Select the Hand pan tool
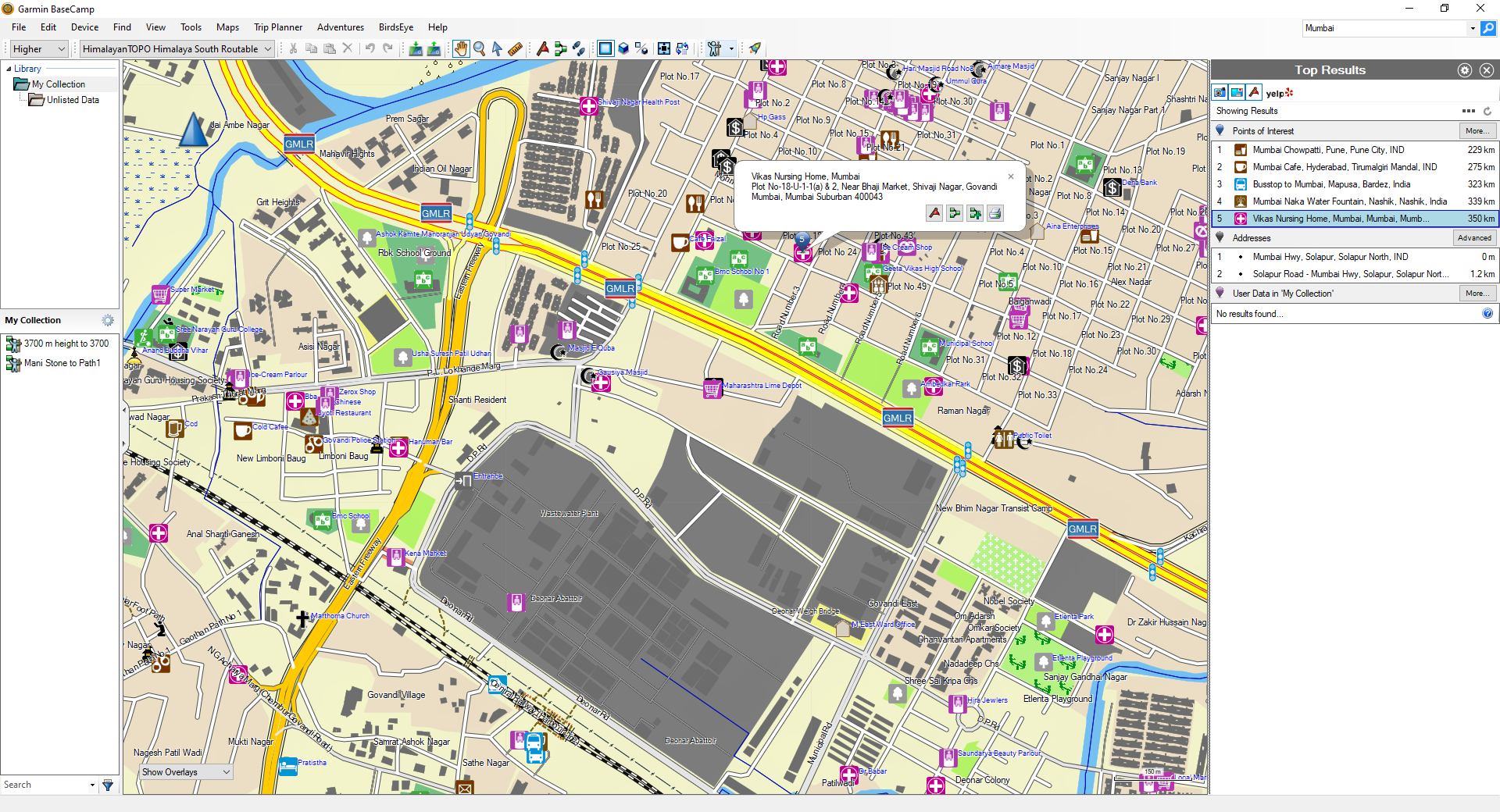Image resolution: width=1500 pixels, height=812 pixels. pos(461,48)
